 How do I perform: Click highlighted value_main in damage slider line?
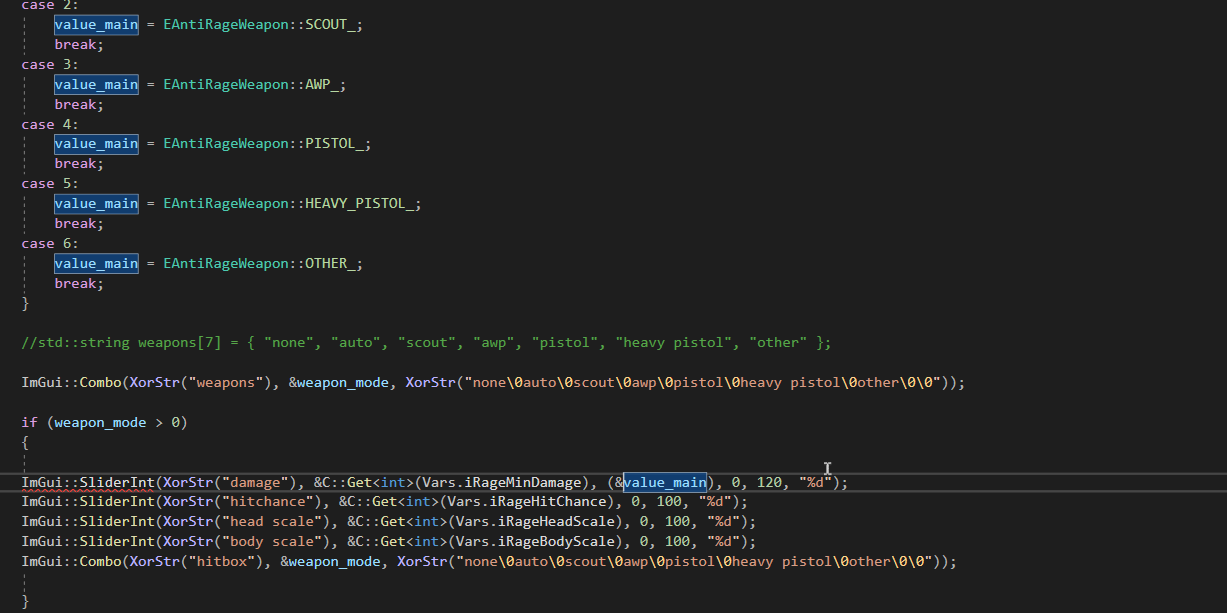pos(665,483)
